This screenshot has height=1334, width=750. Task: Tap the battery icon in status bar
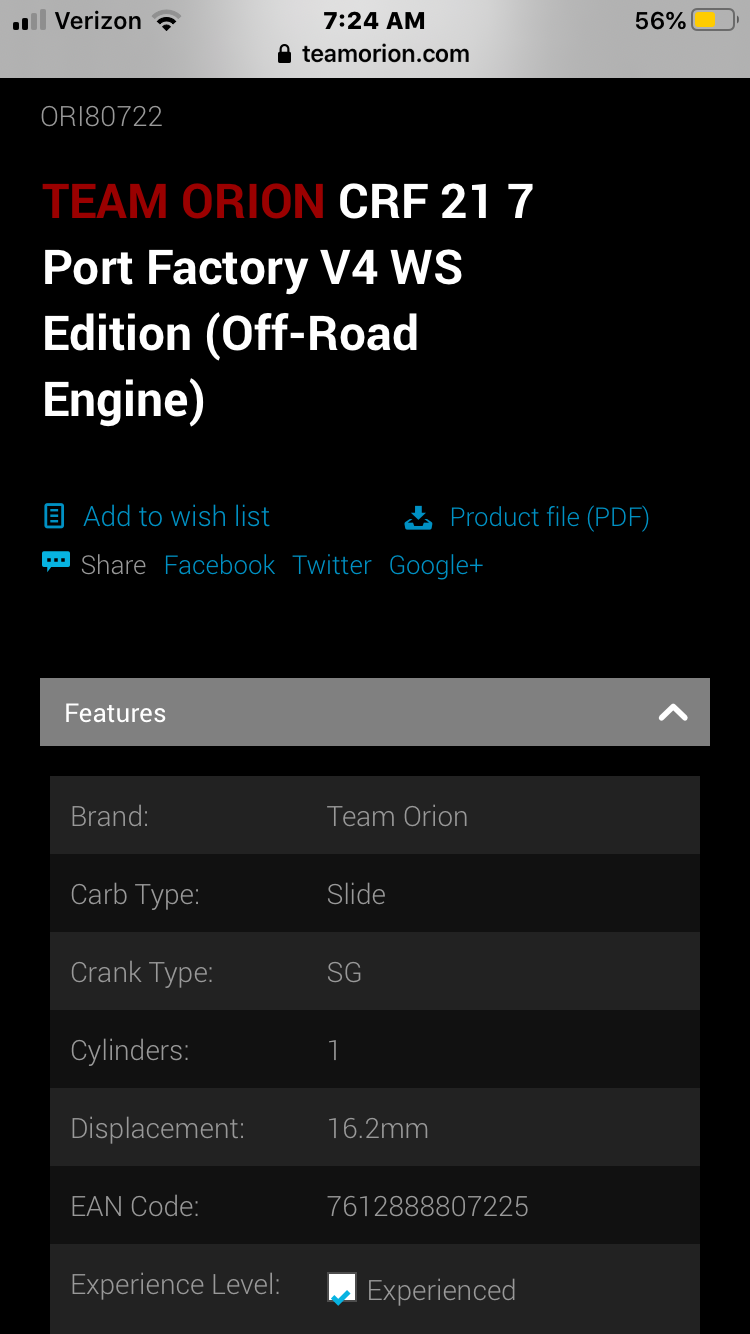coord(715,20)
